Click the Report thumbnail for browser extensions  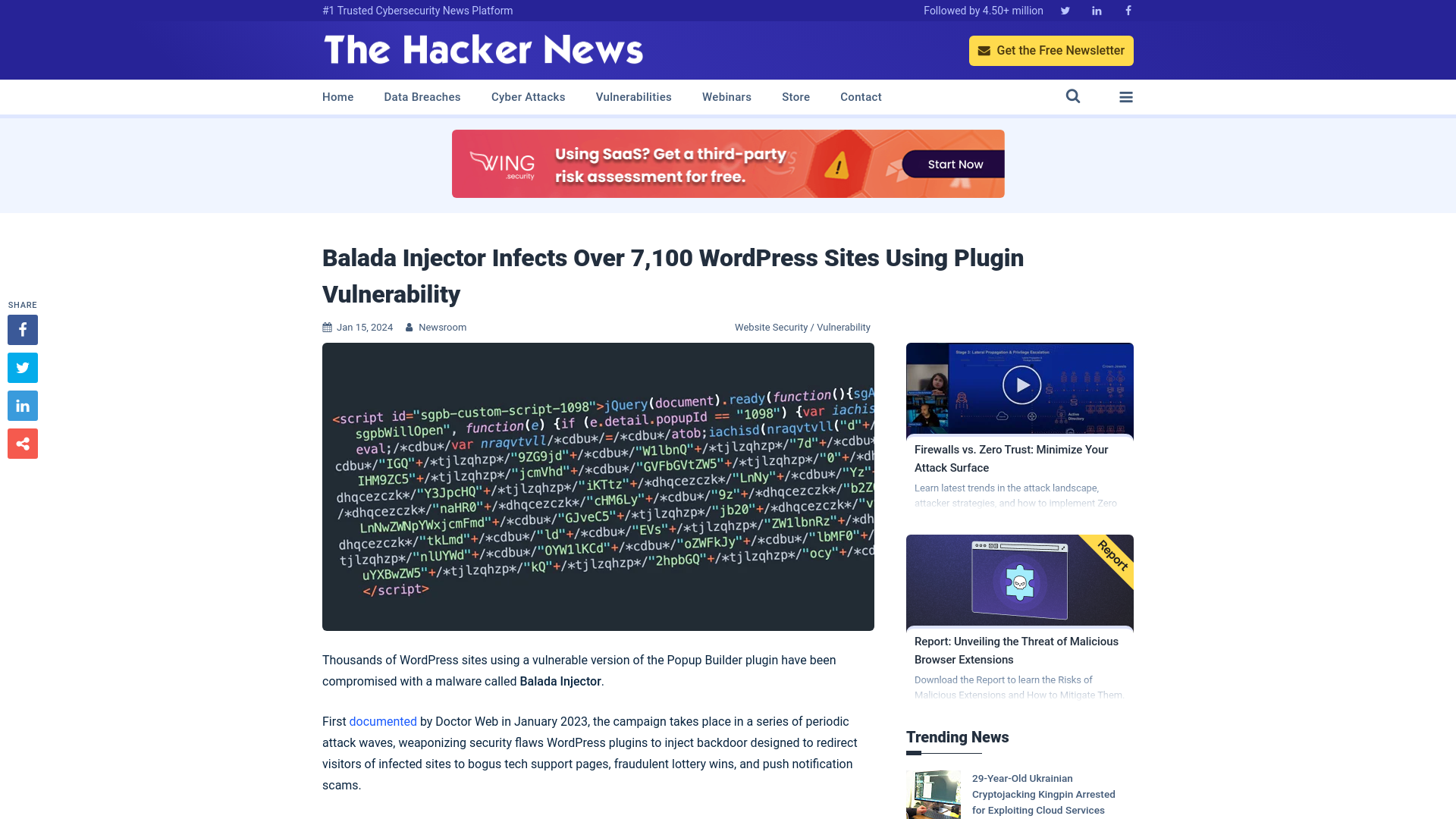[x=1019, y=580]
